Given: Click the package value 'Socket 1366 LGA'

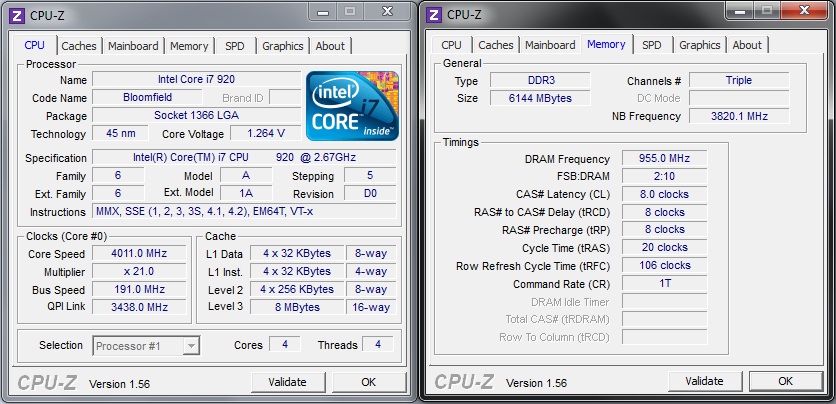Looking at the screenshot, I should [x=196, y=115].
